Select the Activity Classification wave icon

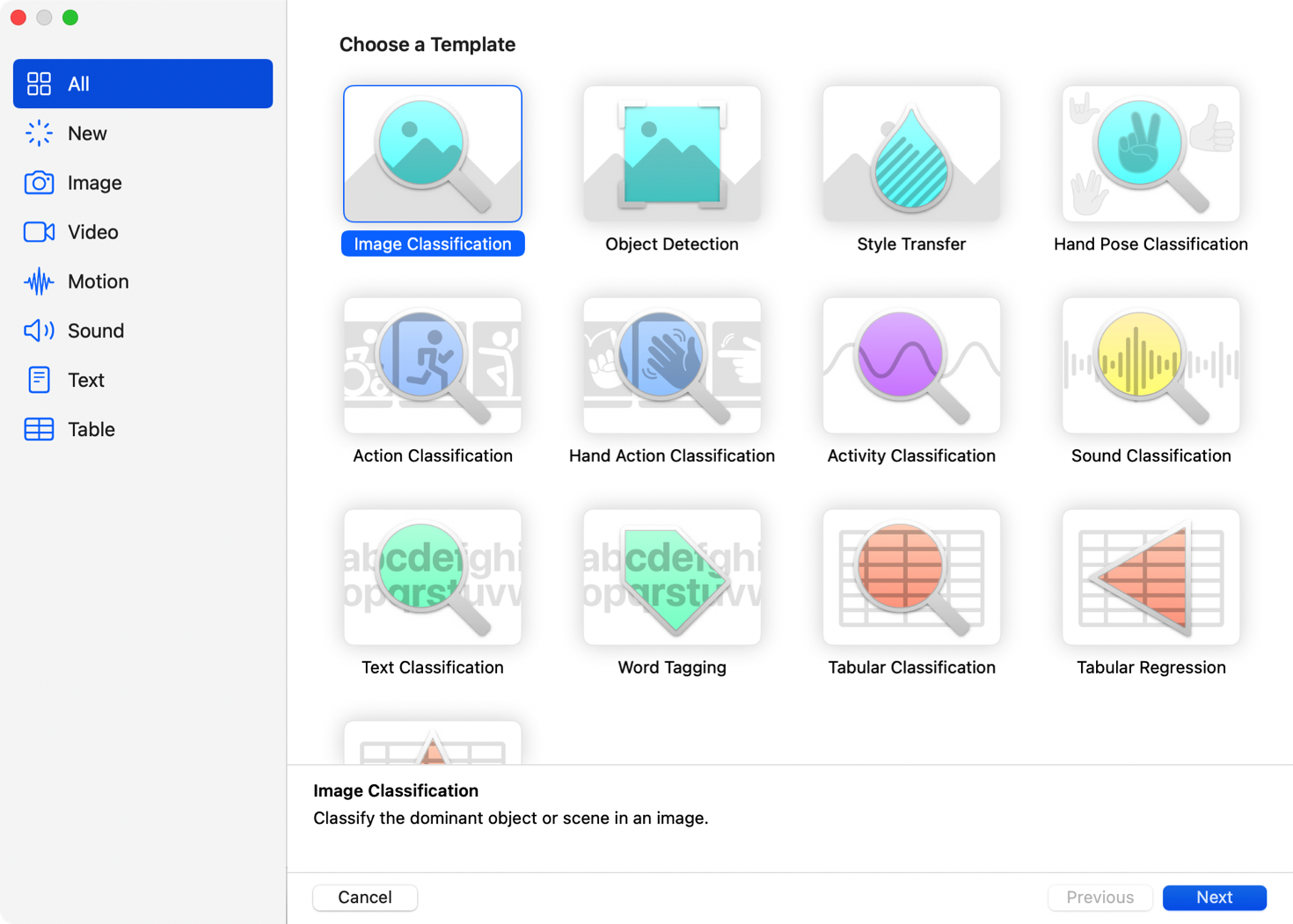tap(911, 366)
